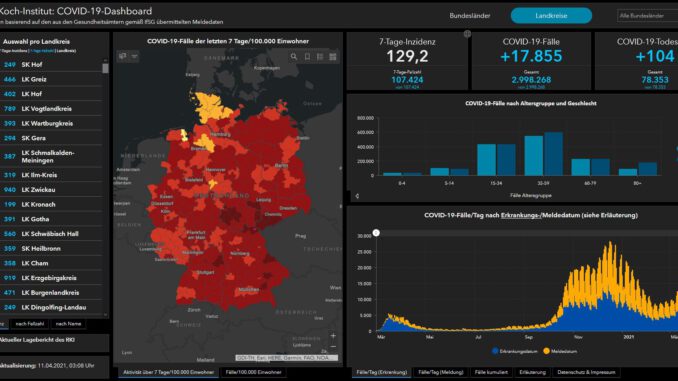
Task: Click the Erkrankungs- underlined link in chart title
Action: 521,215
